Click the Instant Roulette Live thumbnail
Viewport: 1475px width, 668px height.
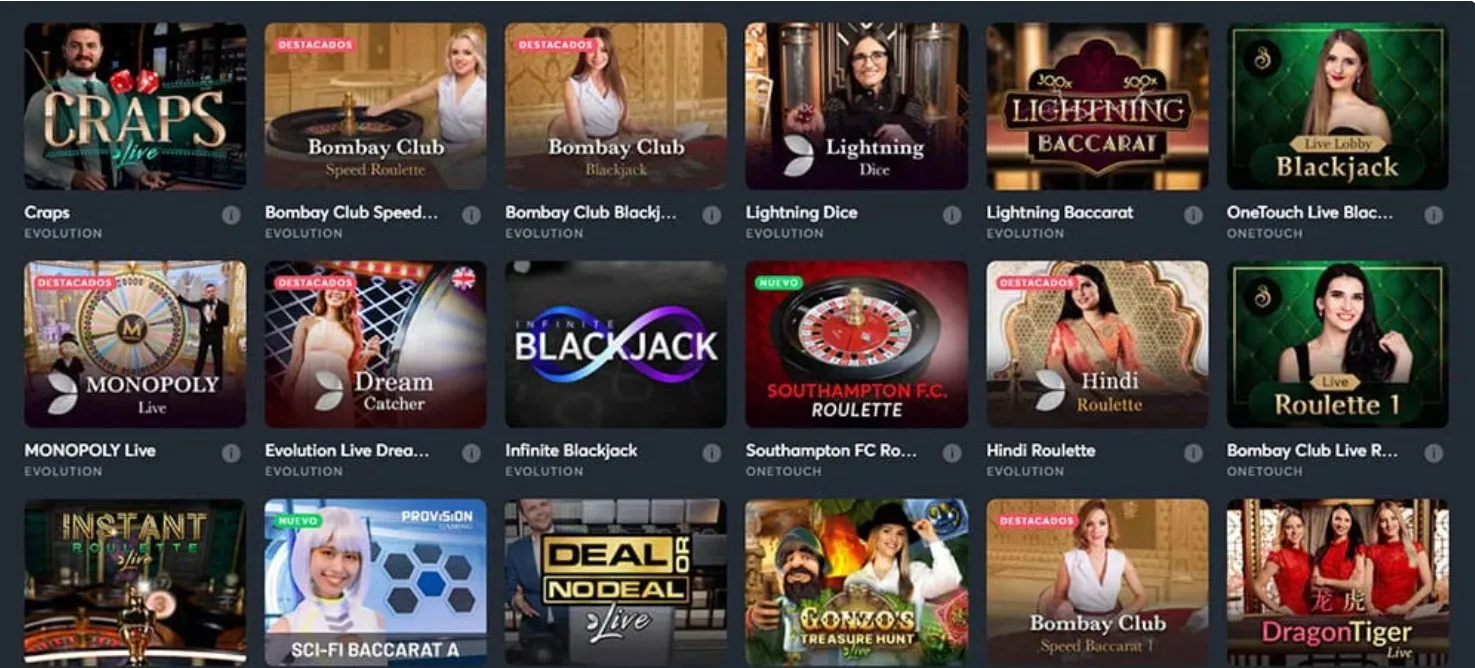point(135,583)
